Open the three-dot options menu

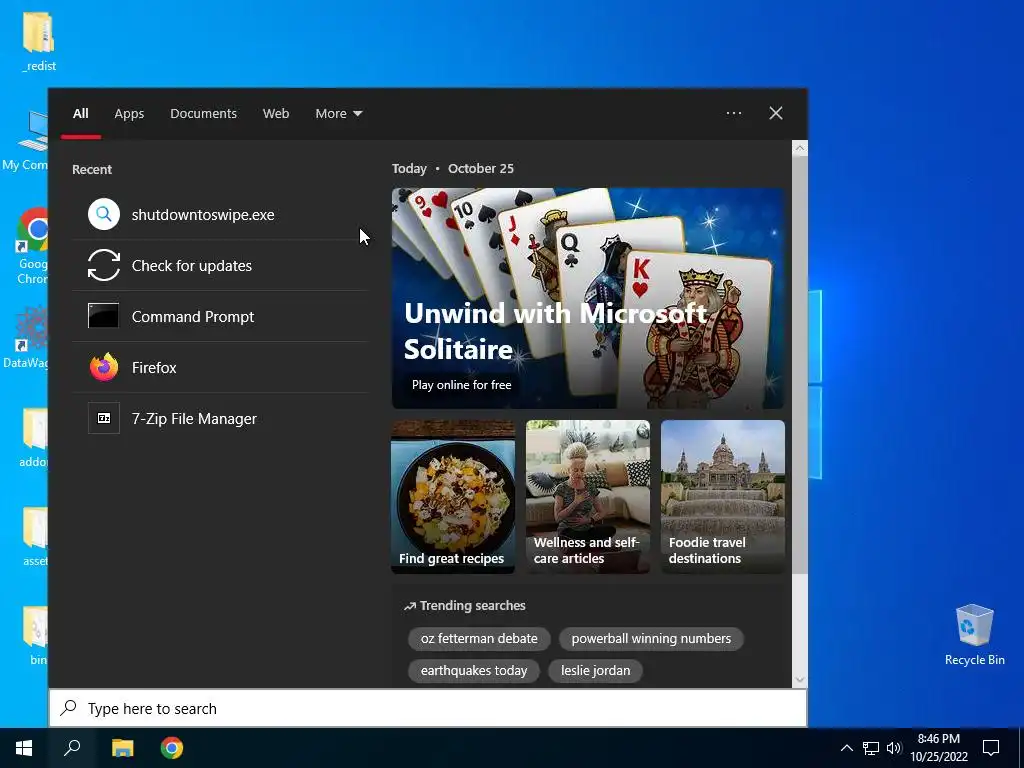click(734, 113)
